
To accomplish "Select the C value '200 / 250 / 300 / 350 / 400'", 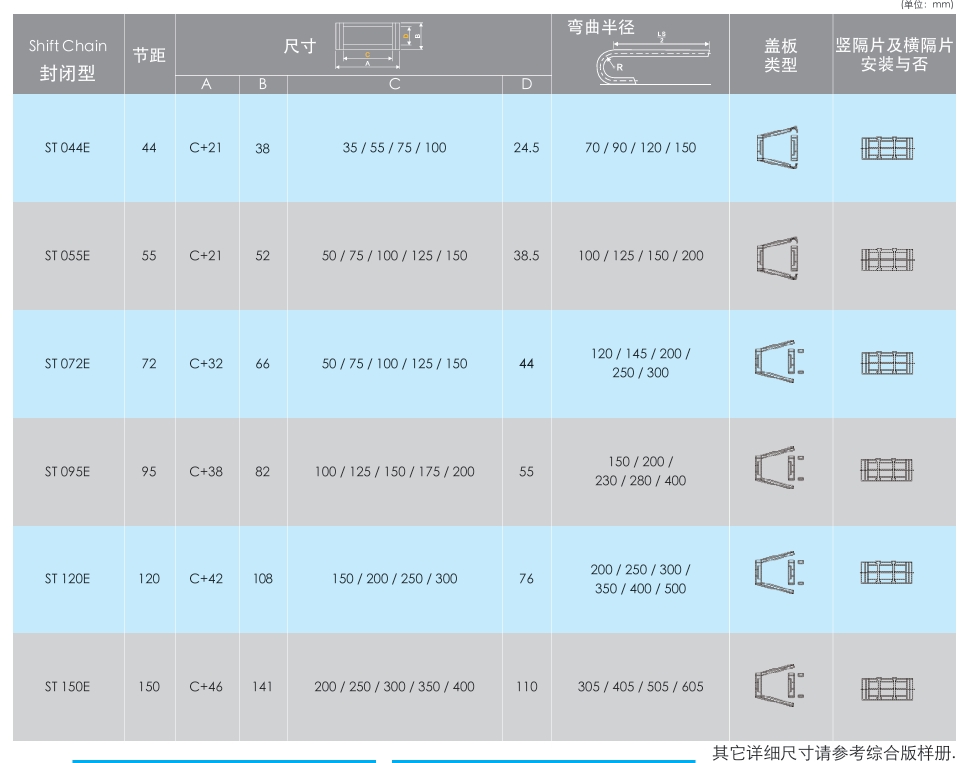I will click(x=394, y=687).
